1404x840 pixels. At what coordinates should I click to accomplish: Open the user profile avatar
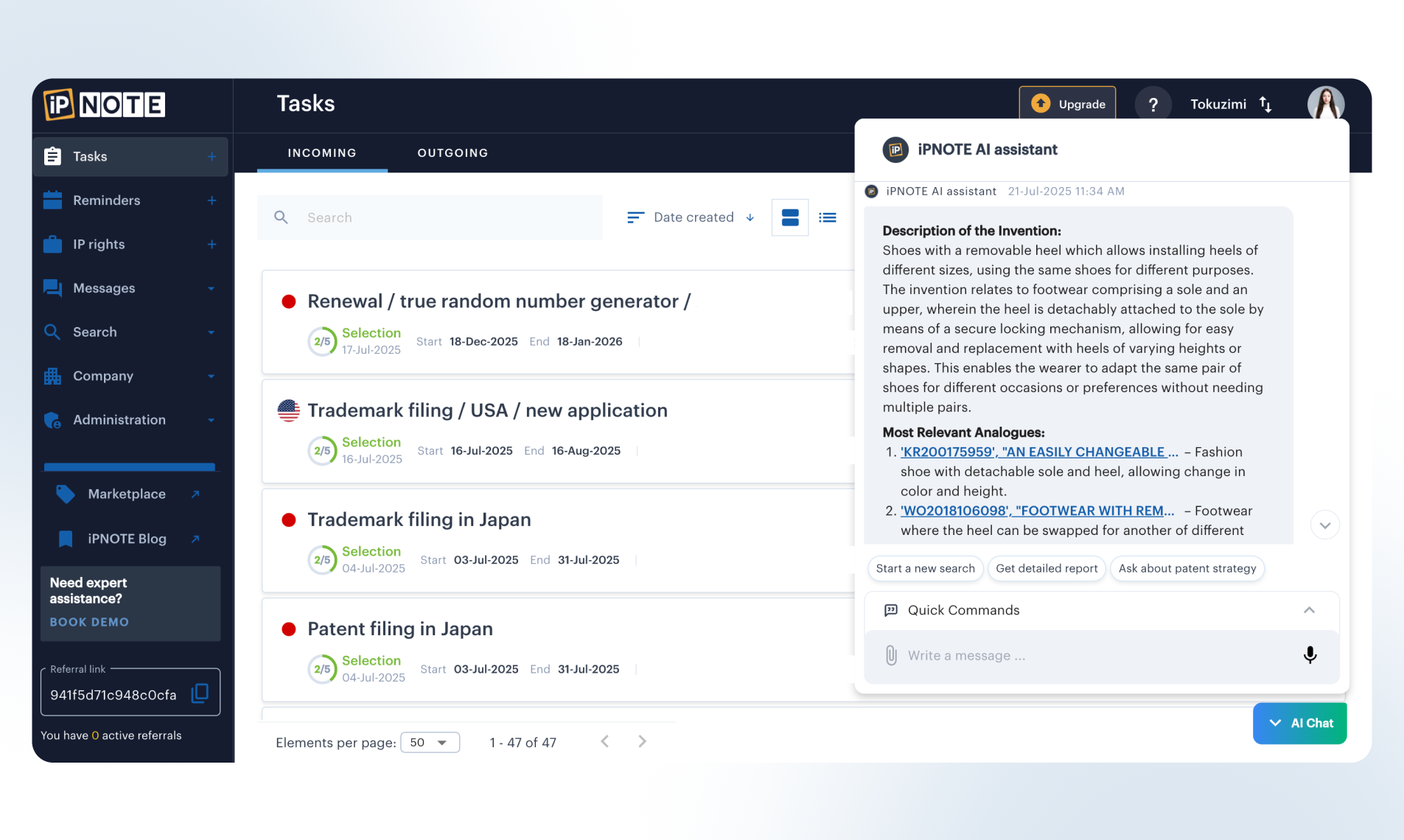(1325, 104)
